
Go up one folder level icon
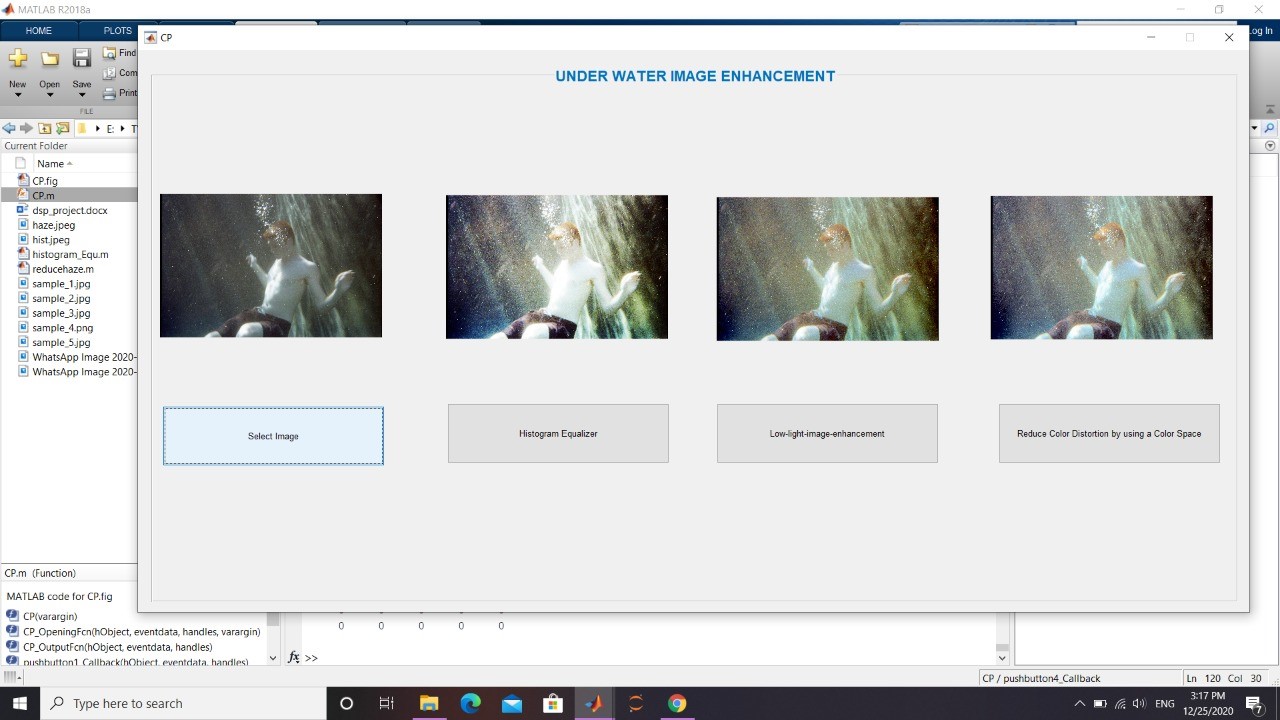click(x=44, y=128)
